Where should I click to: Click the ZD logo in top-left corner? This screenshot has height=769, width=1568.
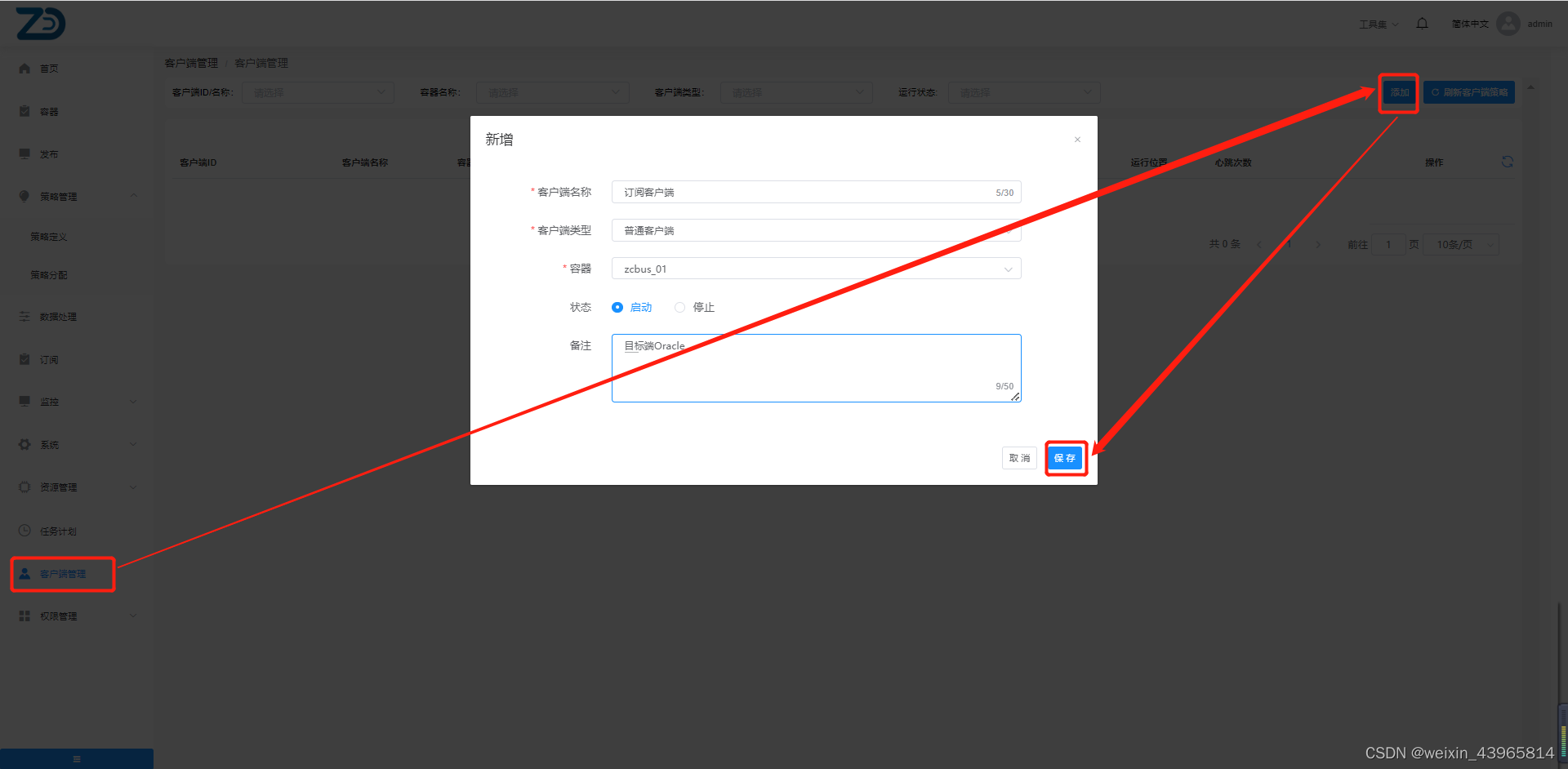click(x=40, y=24)
